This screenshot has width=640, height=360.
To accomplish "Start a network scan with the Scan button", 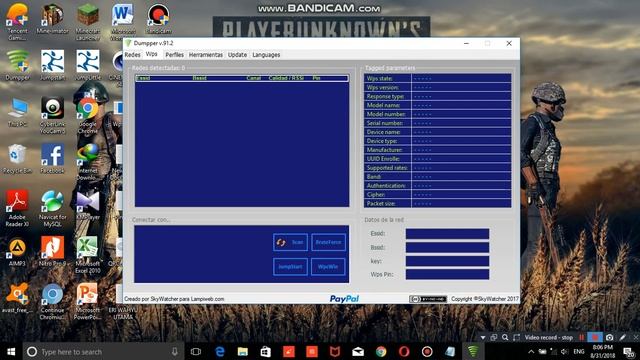I will click(290, 242).
